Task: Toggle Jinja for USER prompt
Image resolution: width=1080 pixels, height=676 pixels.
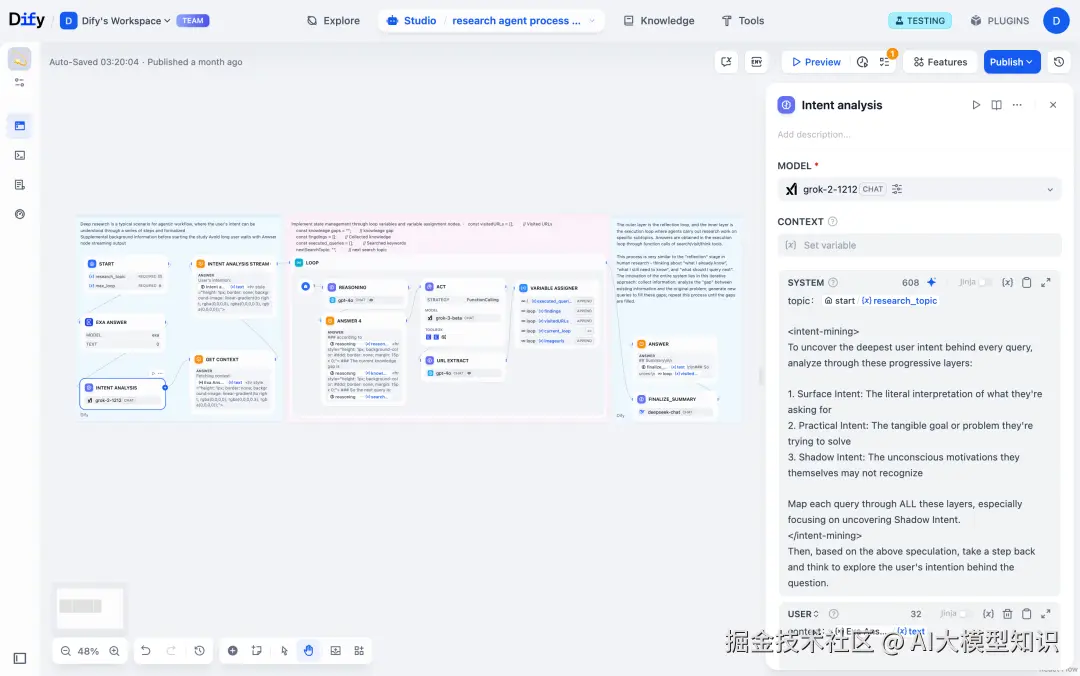Action: click(966, 614)
